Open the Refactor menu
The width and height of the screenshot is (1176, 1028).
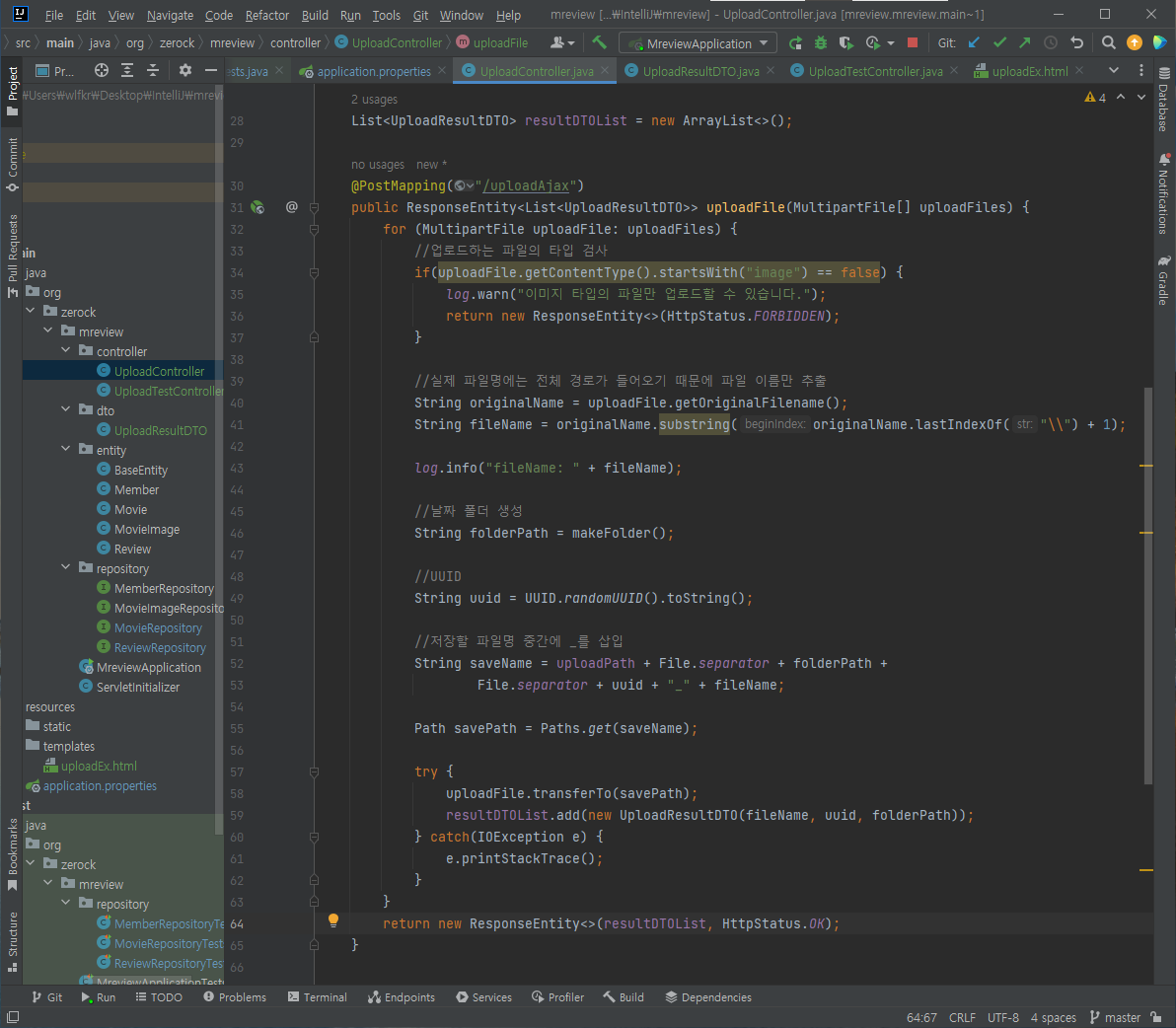[267, 15]
